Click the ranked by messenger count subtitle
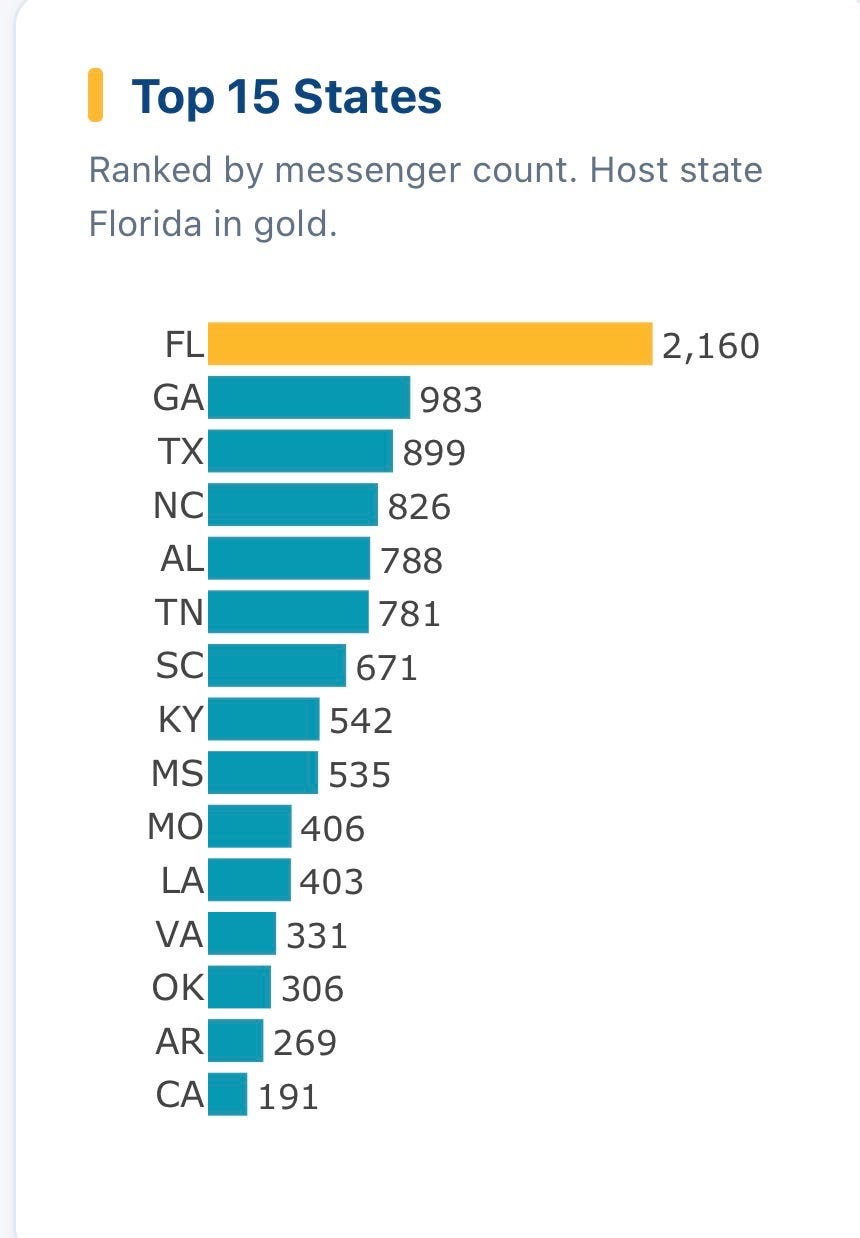Image resolution: width=860 pixels, height=1238 pixels. (x=425, y=196)
